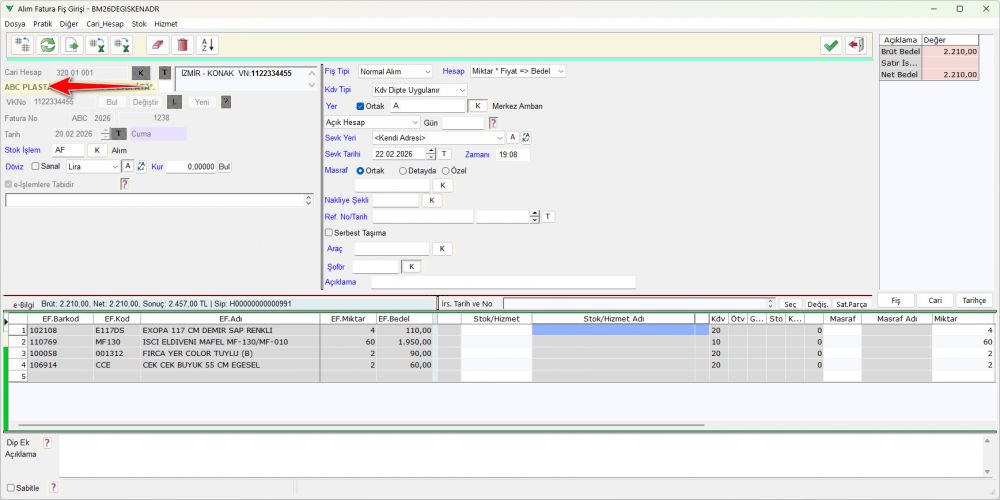Click the Tarihçe button
Screen dimensions: 1000x500
(975, 300)
